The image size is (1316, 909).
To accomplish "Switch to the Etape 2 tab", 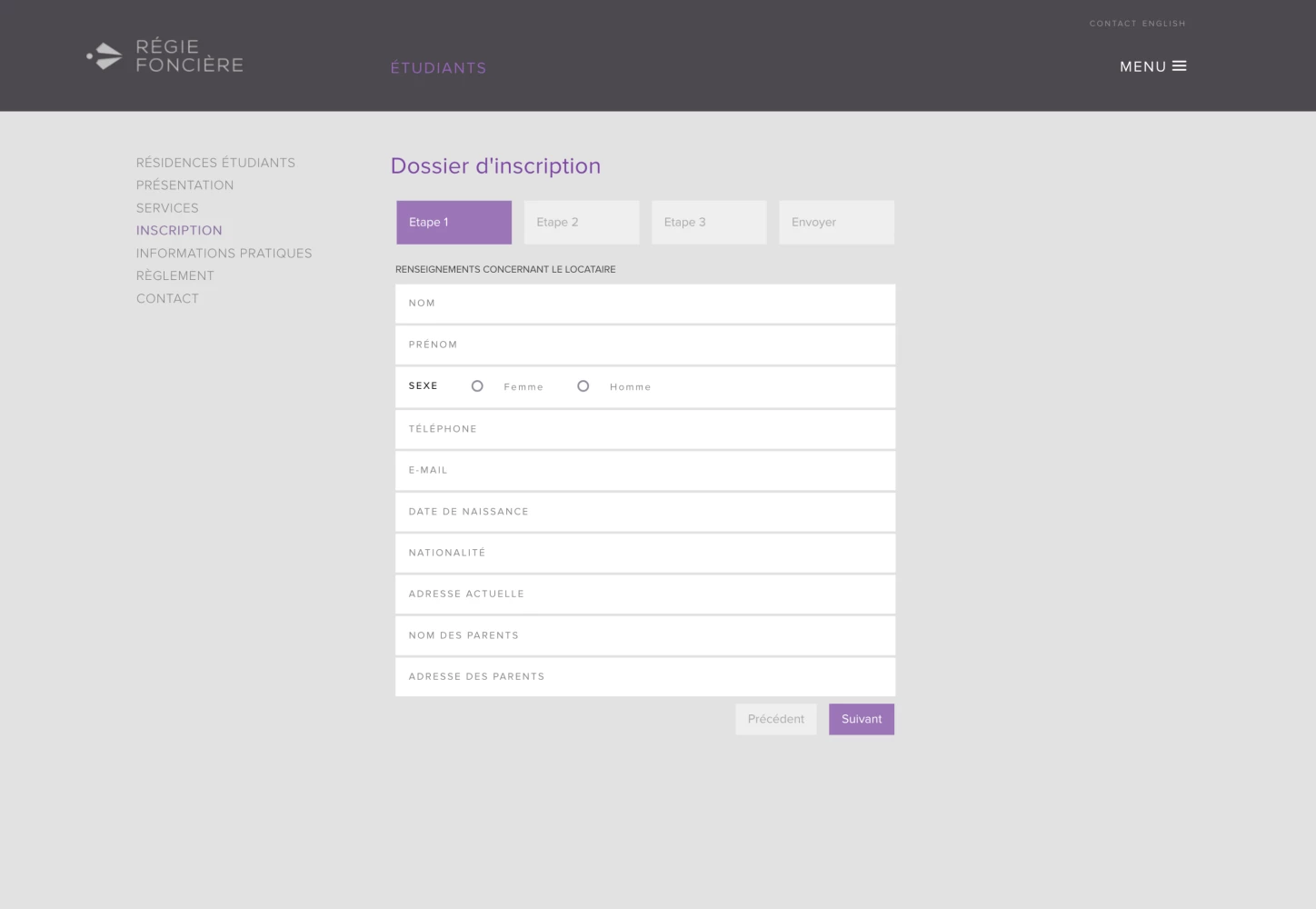I will [582, 223].
